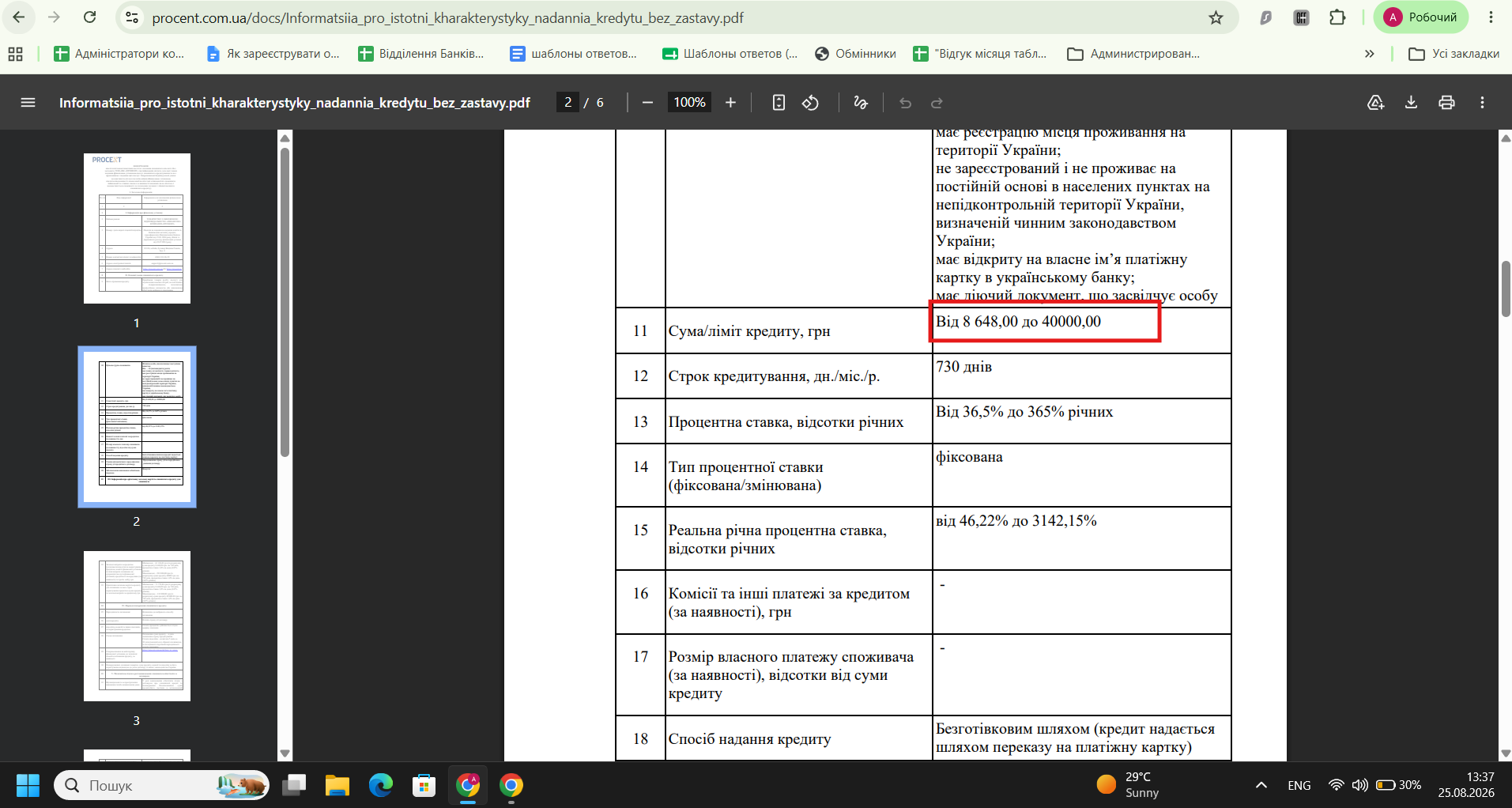This screenshot has width=1512, height=808.
Task: Open Microsoft Edge from taskbar
Action: [381, 785]
